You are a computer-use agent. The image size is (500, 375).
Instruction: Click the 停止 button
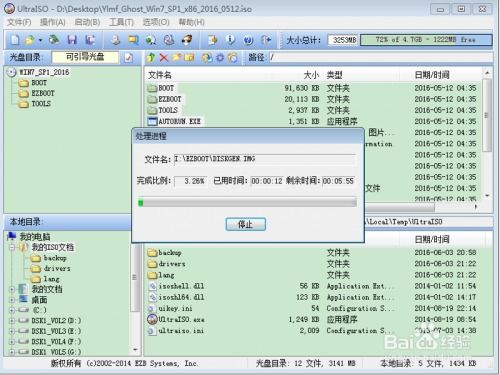pyautogui.click(x=246, y=224)
